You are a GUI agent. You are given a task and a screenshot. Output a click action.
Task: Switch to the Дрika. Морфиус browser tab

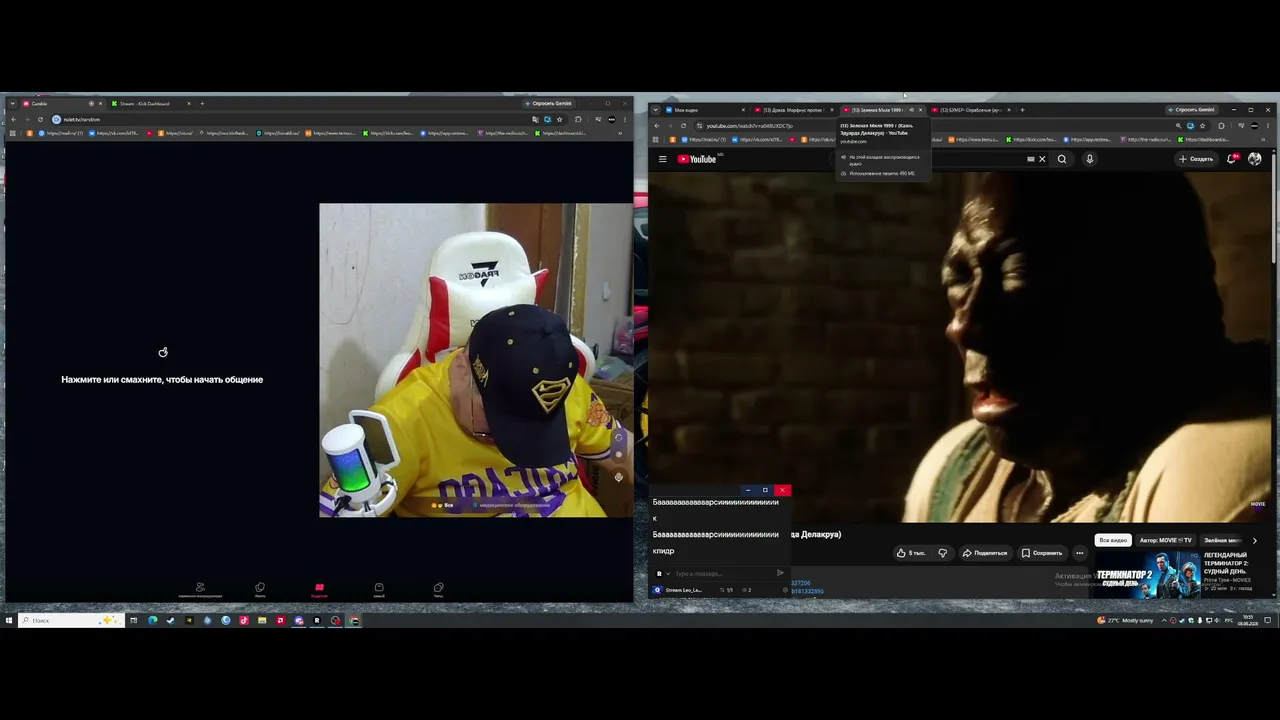click(794, 110)
